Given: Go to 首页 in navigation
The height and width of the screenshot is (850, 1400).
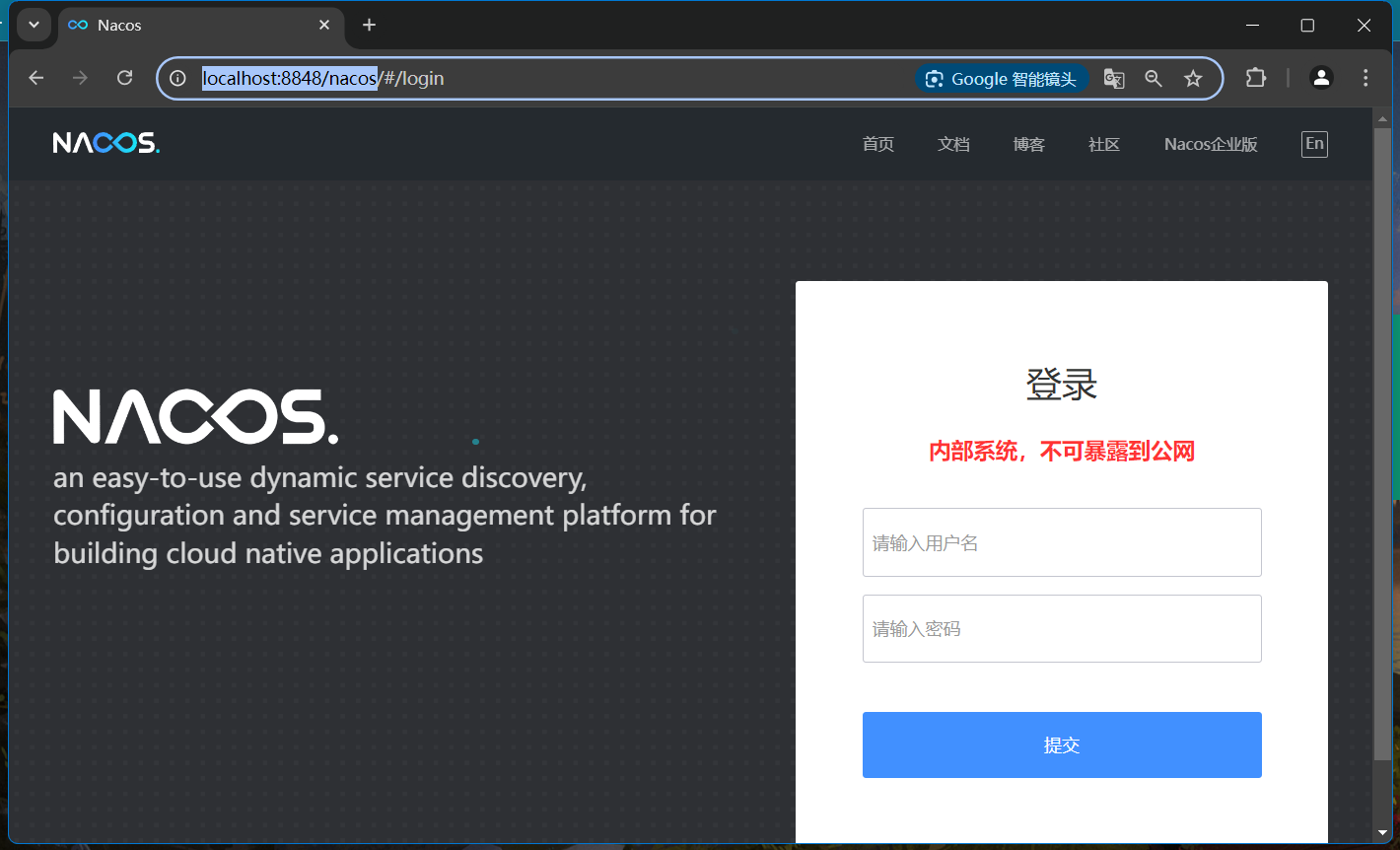Looking at the screenshot, I should (878, 144).
